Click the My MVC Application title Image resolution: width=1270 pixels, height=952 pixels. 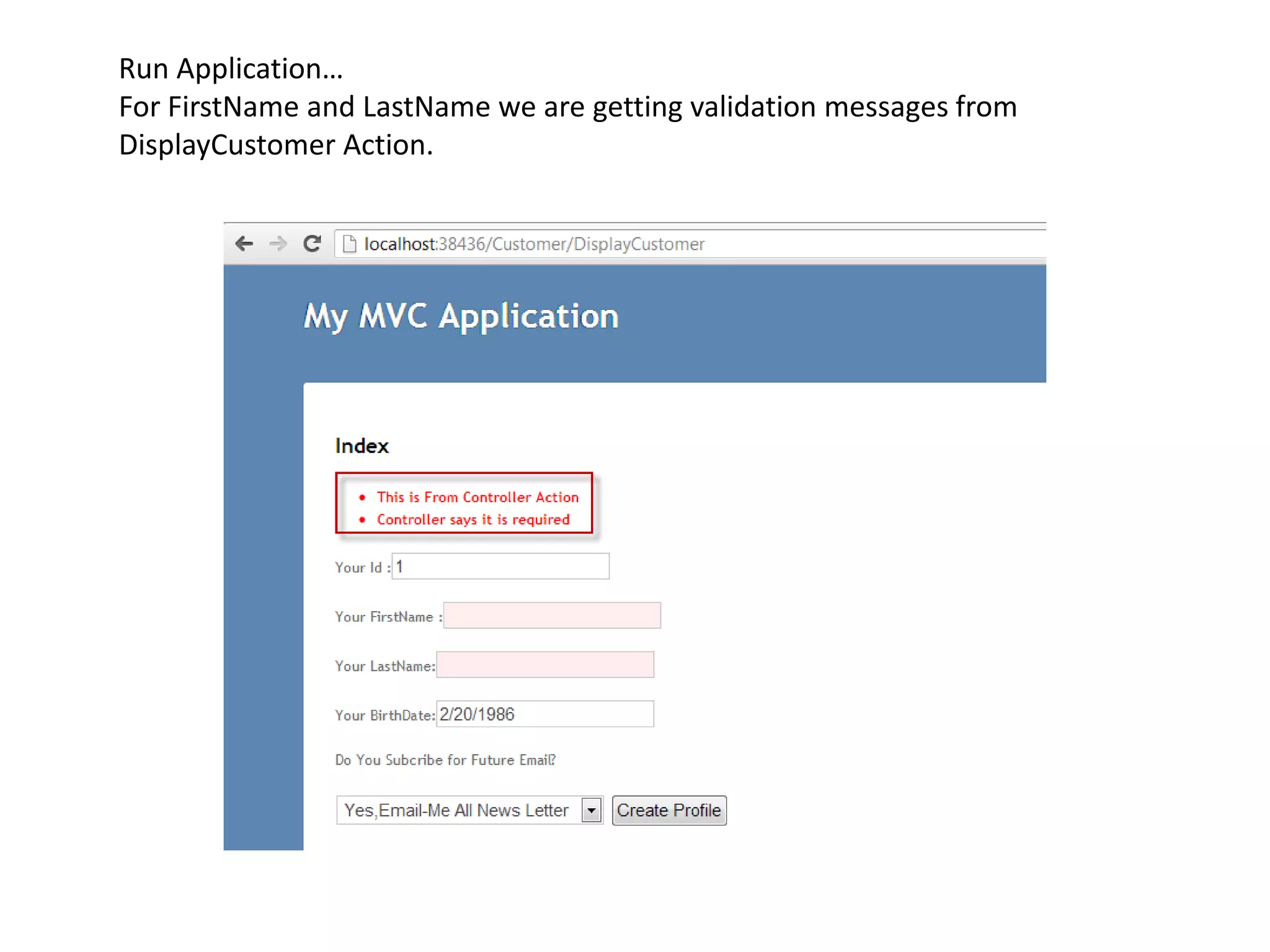pyautogui.click(x=461, y=316)
